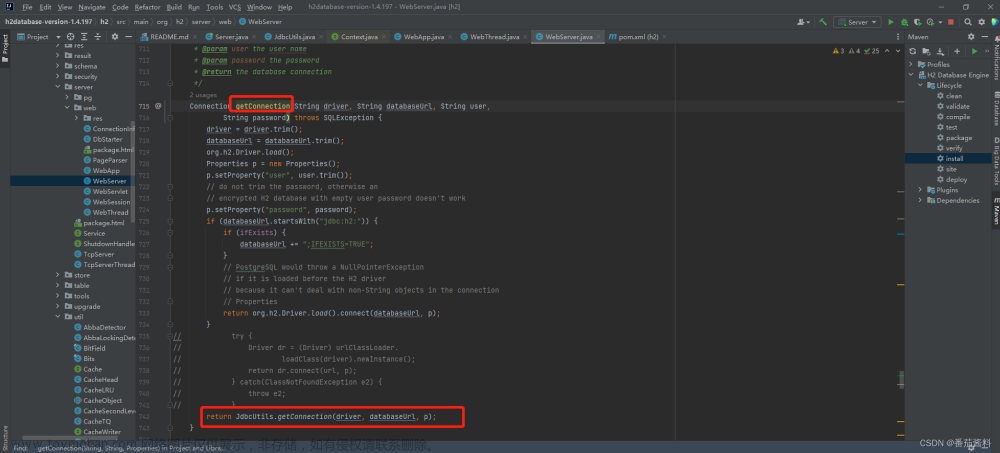Close the README.md tab
The width and height of the screenshot is (1000, 453).
[195, 36]
